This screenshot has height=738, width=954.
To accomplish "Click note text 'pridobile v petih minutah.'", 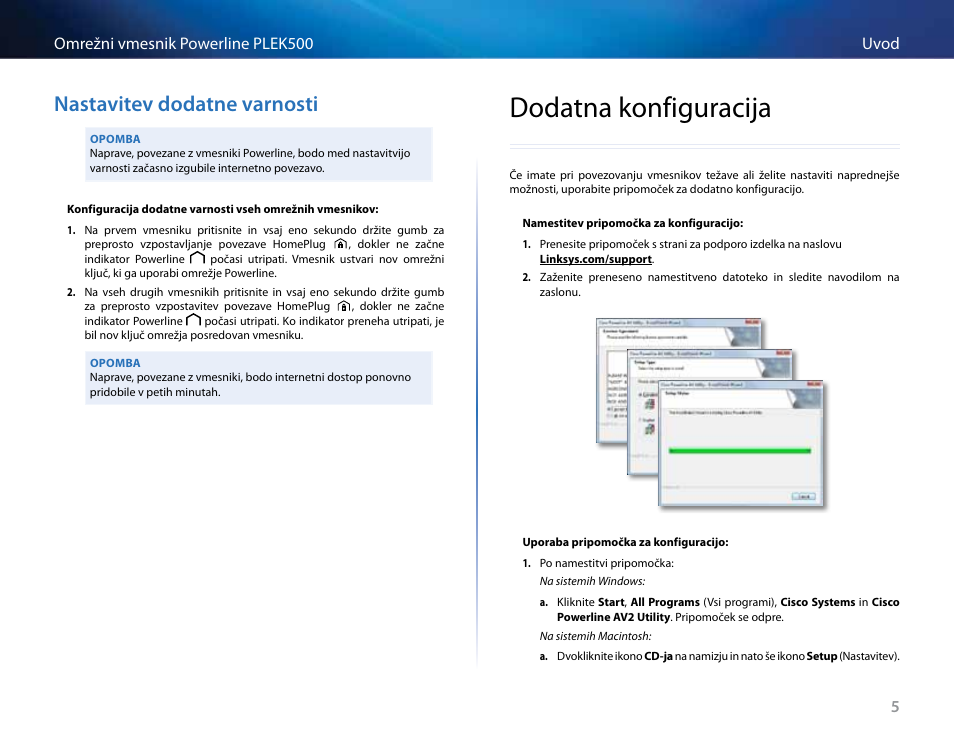I will pos(155,392).
